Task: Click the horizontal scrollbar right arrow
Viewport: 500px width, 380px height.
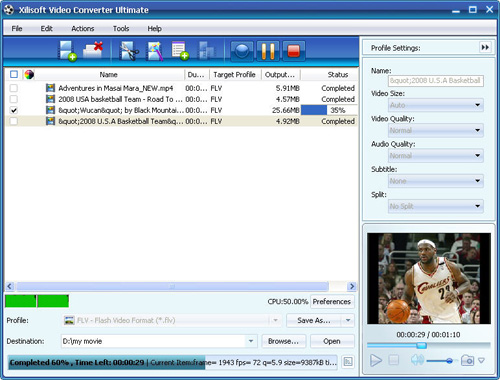Action: click(x=352, y=286)
